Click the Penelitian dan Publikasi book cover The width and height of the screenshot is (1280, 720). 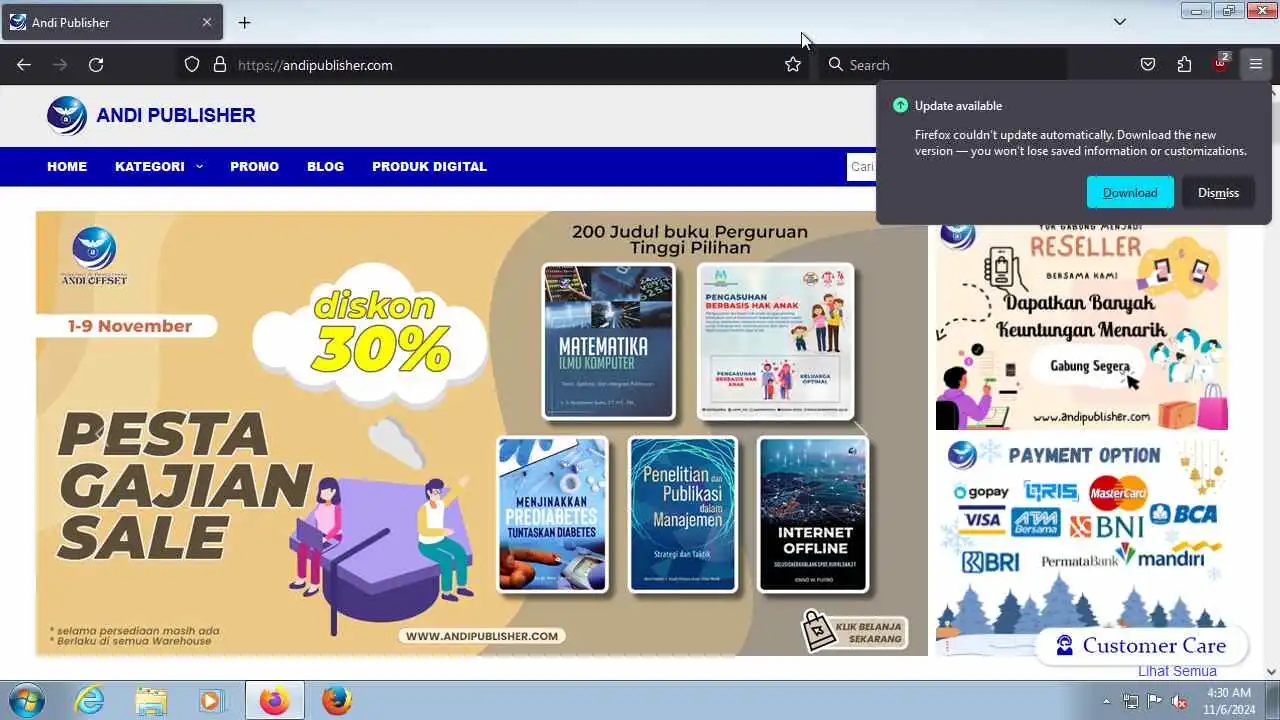[x=683, y=514]
